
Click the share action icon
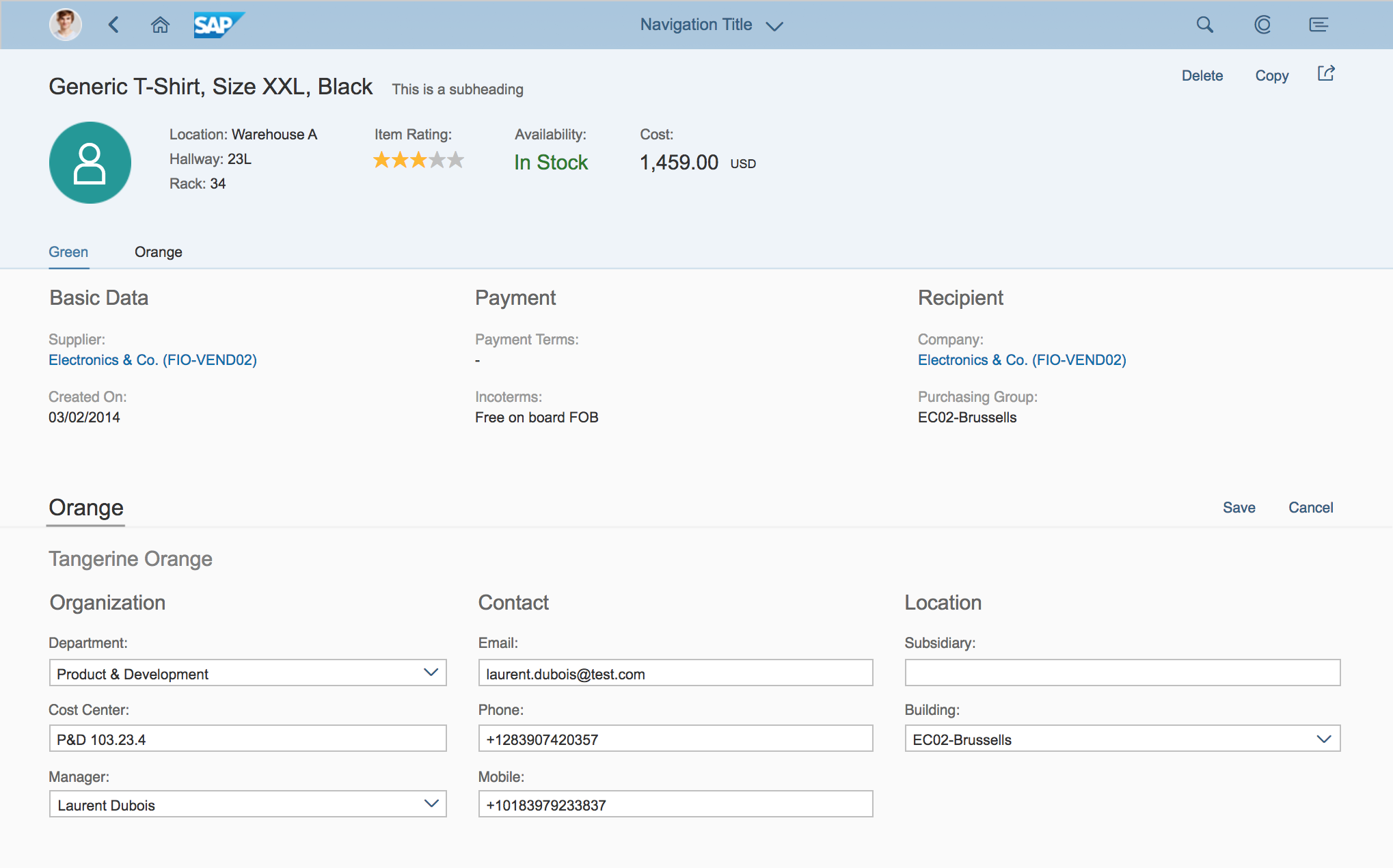(1326, 73)
